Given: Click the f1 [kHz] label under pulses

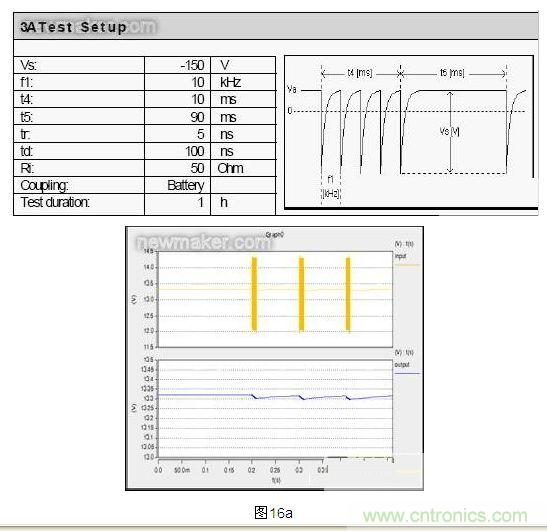Looking at the screenshot, I should pyautogui.click(x=330, y=187).
